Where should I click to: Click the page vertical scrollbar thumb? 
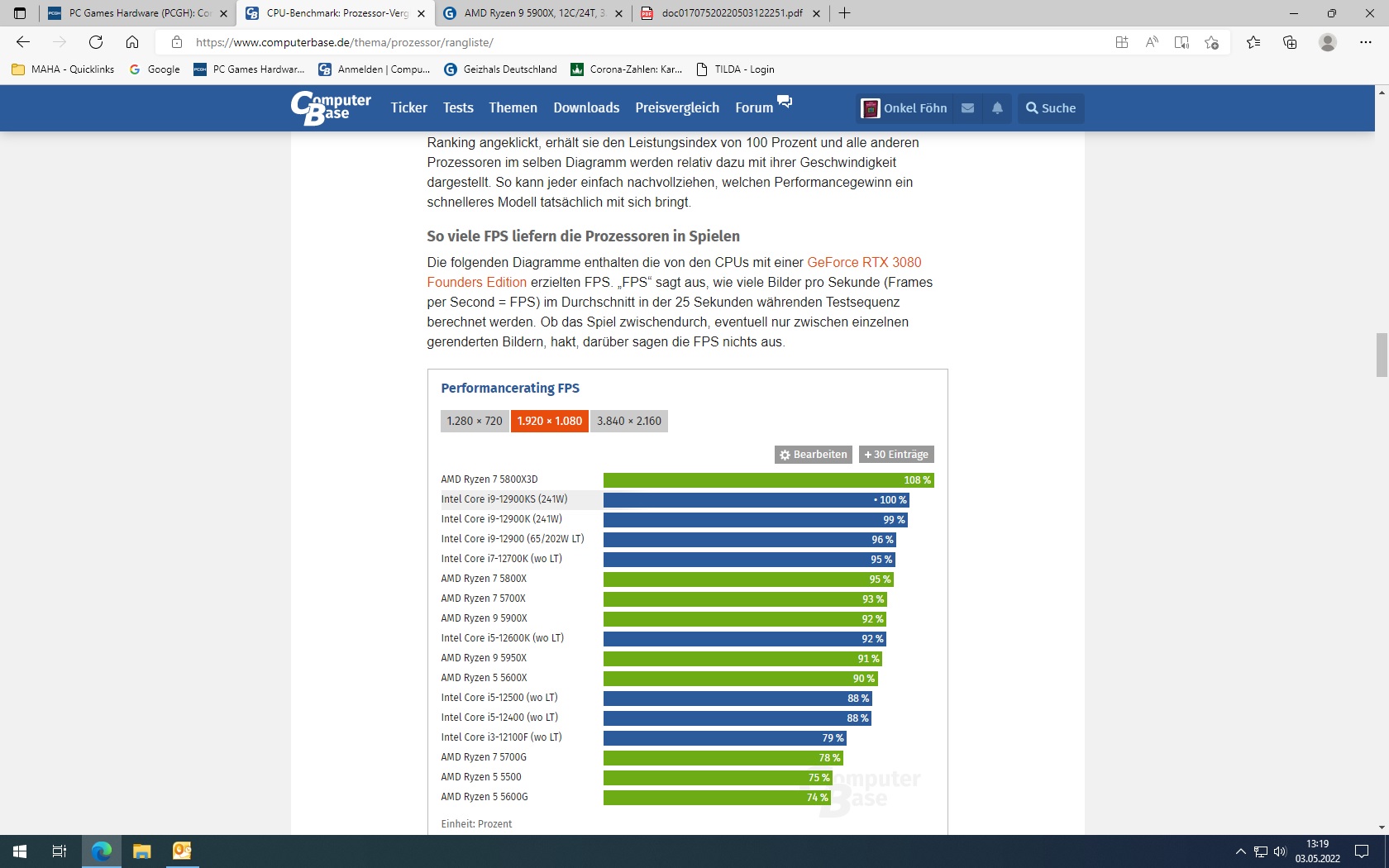click(x=1382, y=355)
